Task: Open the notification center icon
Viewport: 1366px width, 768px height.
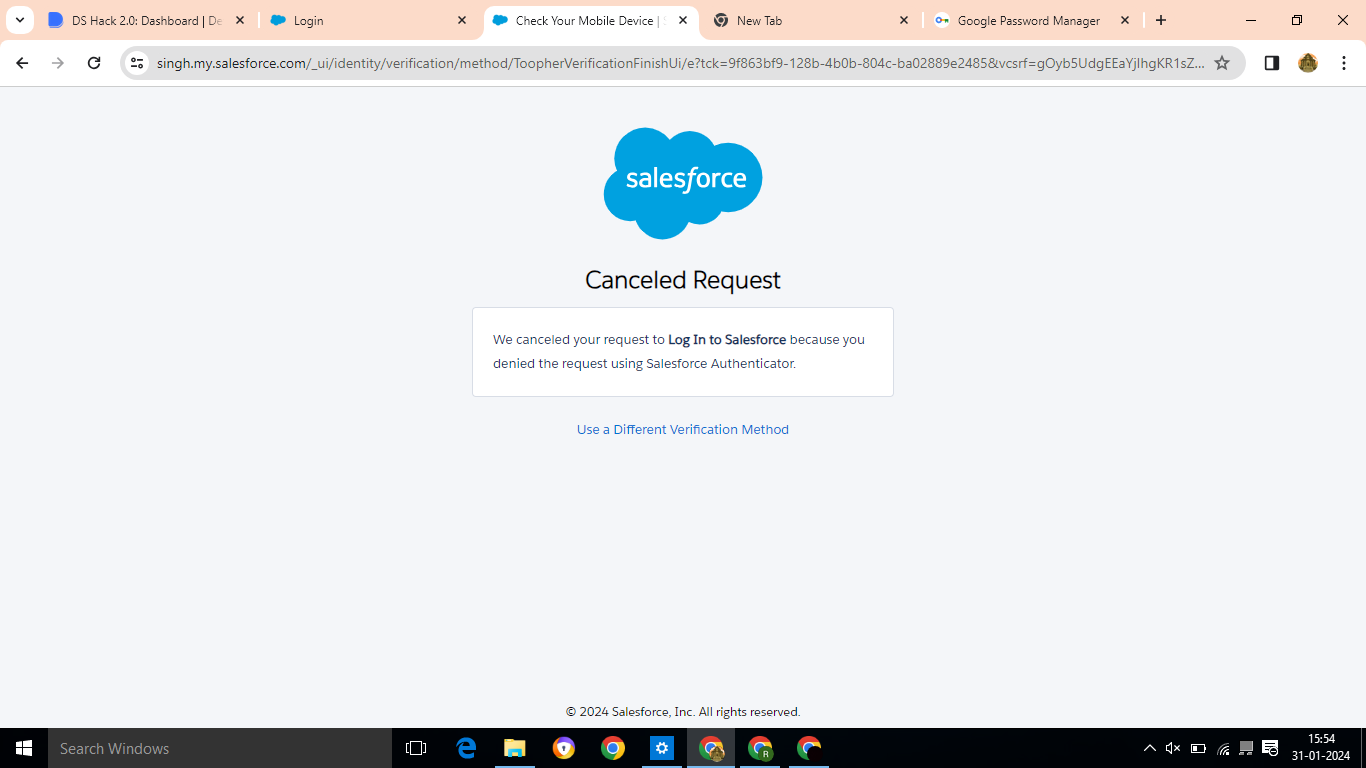Action: click(x=1270, y=748)
